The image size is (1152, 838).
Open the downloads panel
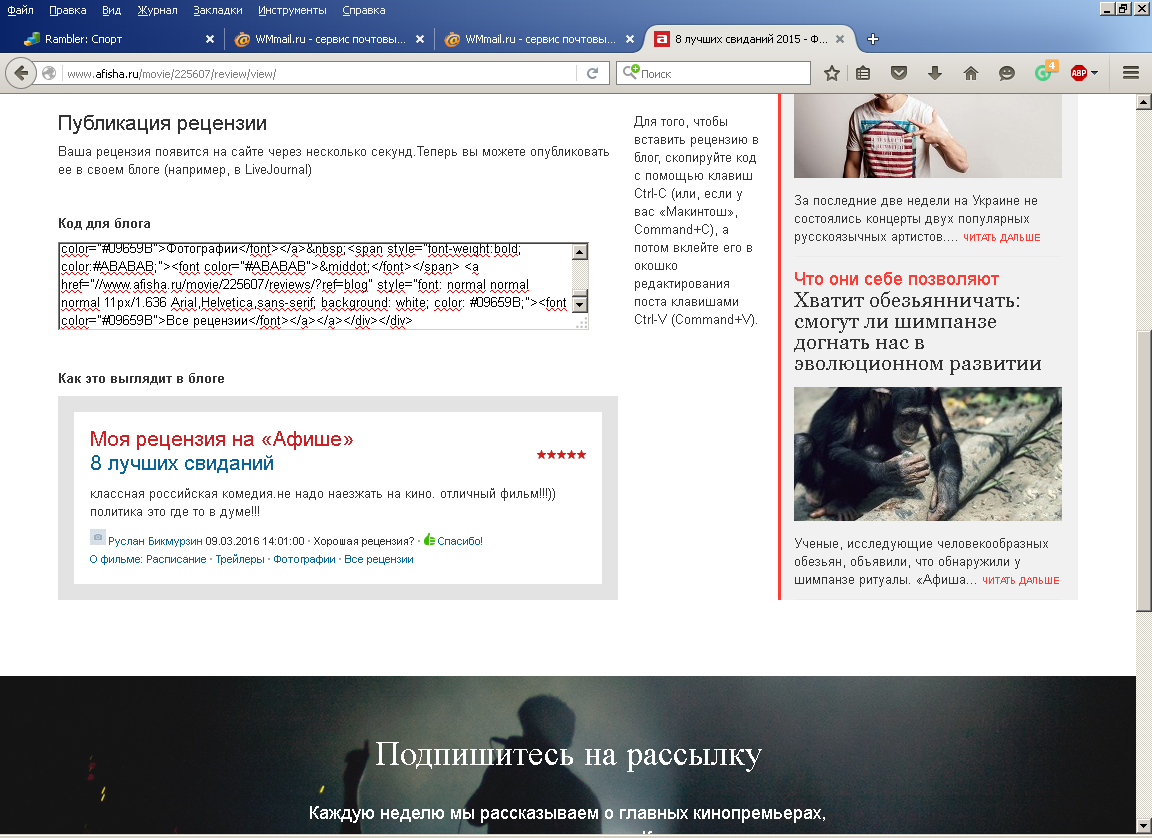tap(935, 73)
